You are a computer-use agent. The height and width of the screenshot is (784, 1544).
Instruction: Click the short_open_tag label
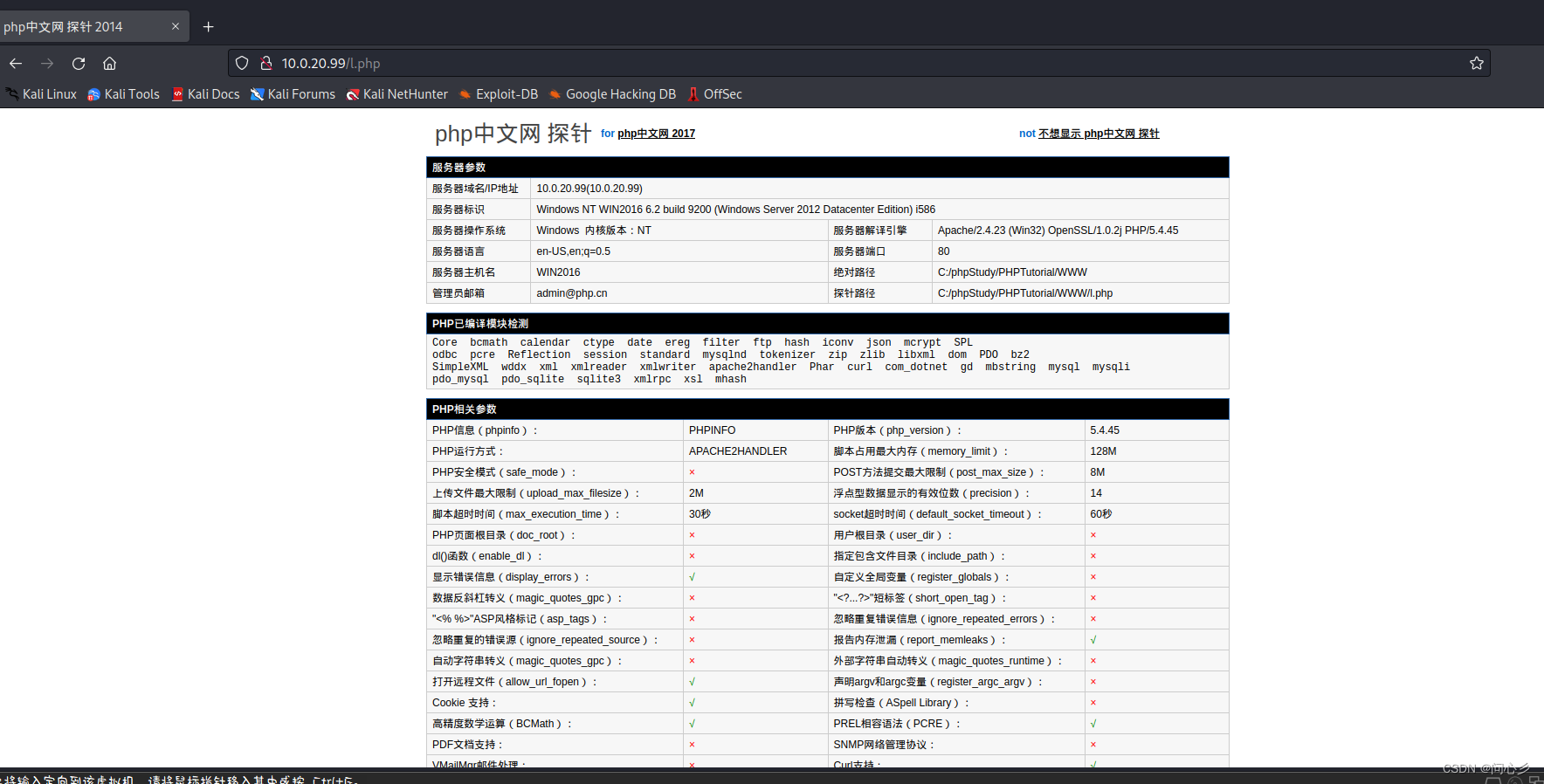(x=920, y=598)
